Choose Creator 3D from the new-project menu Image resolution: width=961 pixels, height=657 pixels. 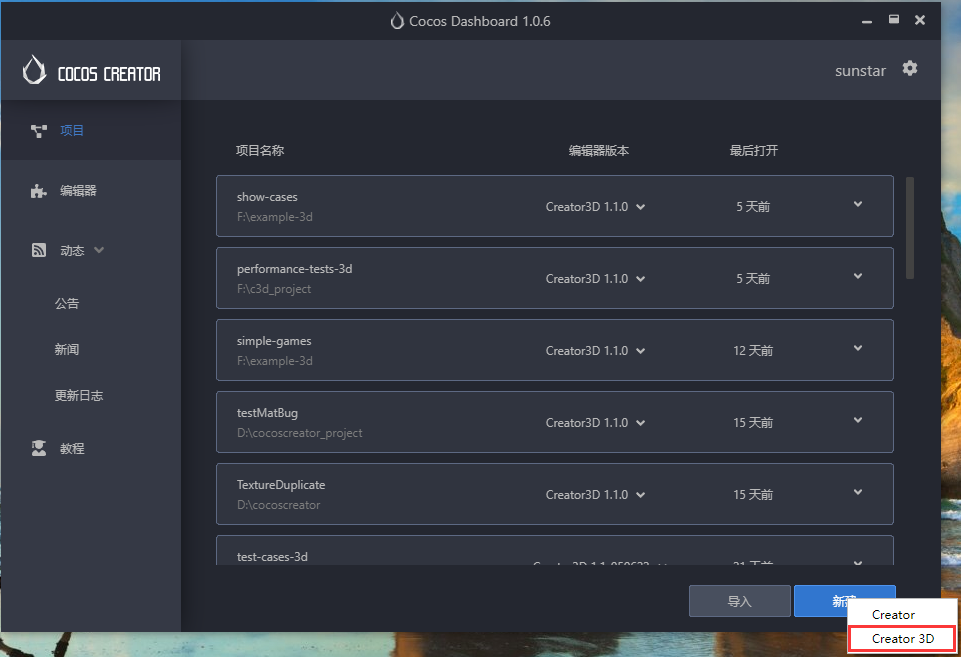(x=902, y=639)
